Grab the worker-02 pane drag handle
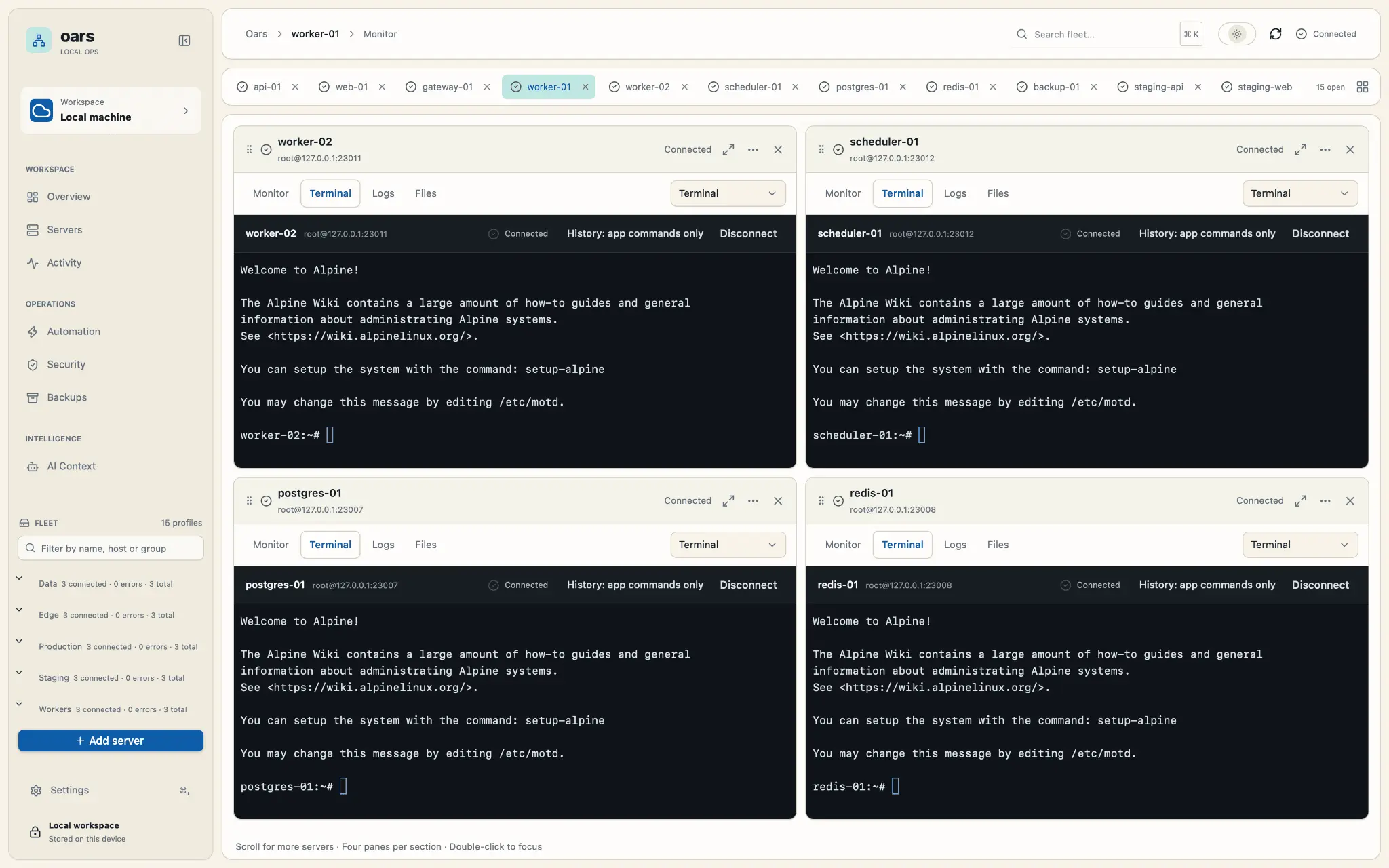This screenshot has width=1389, height=868. (249, 149)
